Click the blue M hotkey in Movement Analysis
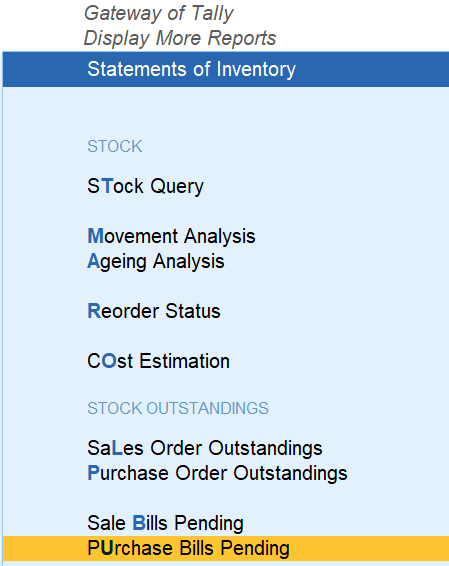This screenshot has width=449, height=566. tap(95, 236)
